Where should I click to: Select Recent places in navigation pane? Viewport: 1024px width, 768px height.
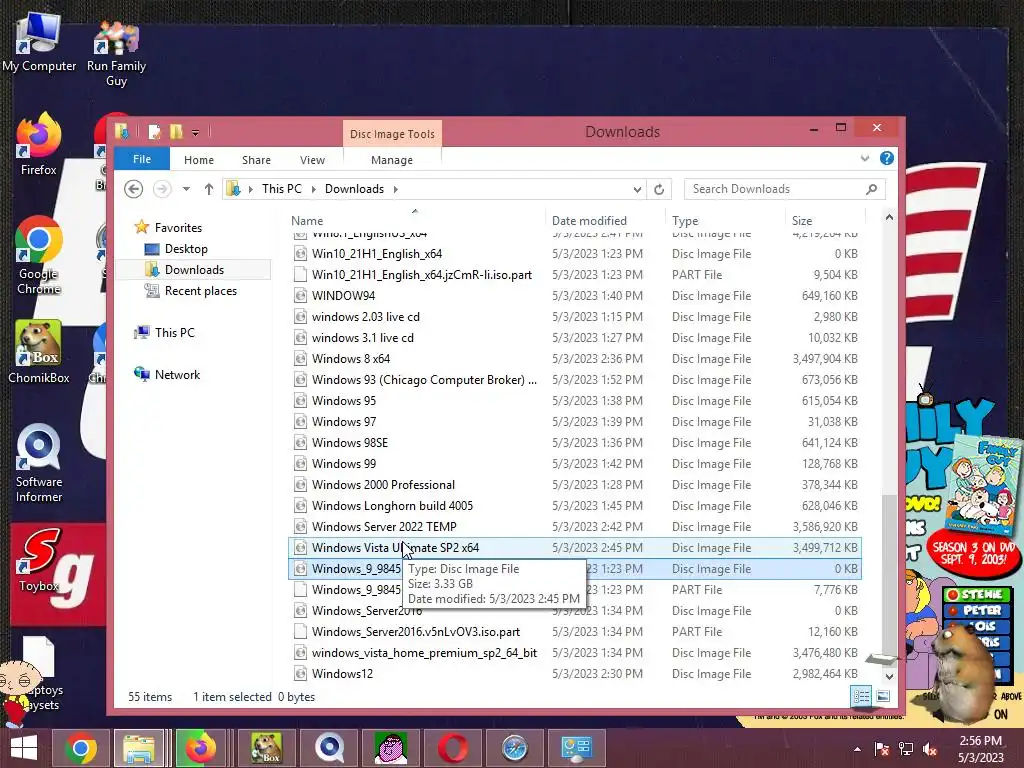pos(200,291)
